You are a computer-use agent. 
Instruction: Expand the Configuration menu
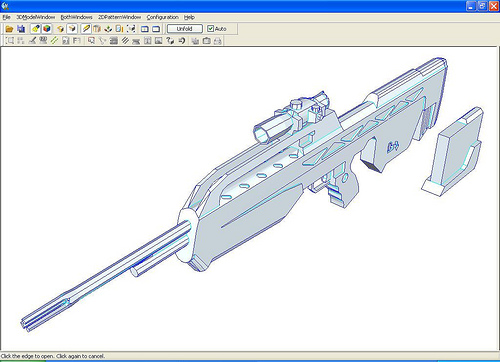(163, 17)
